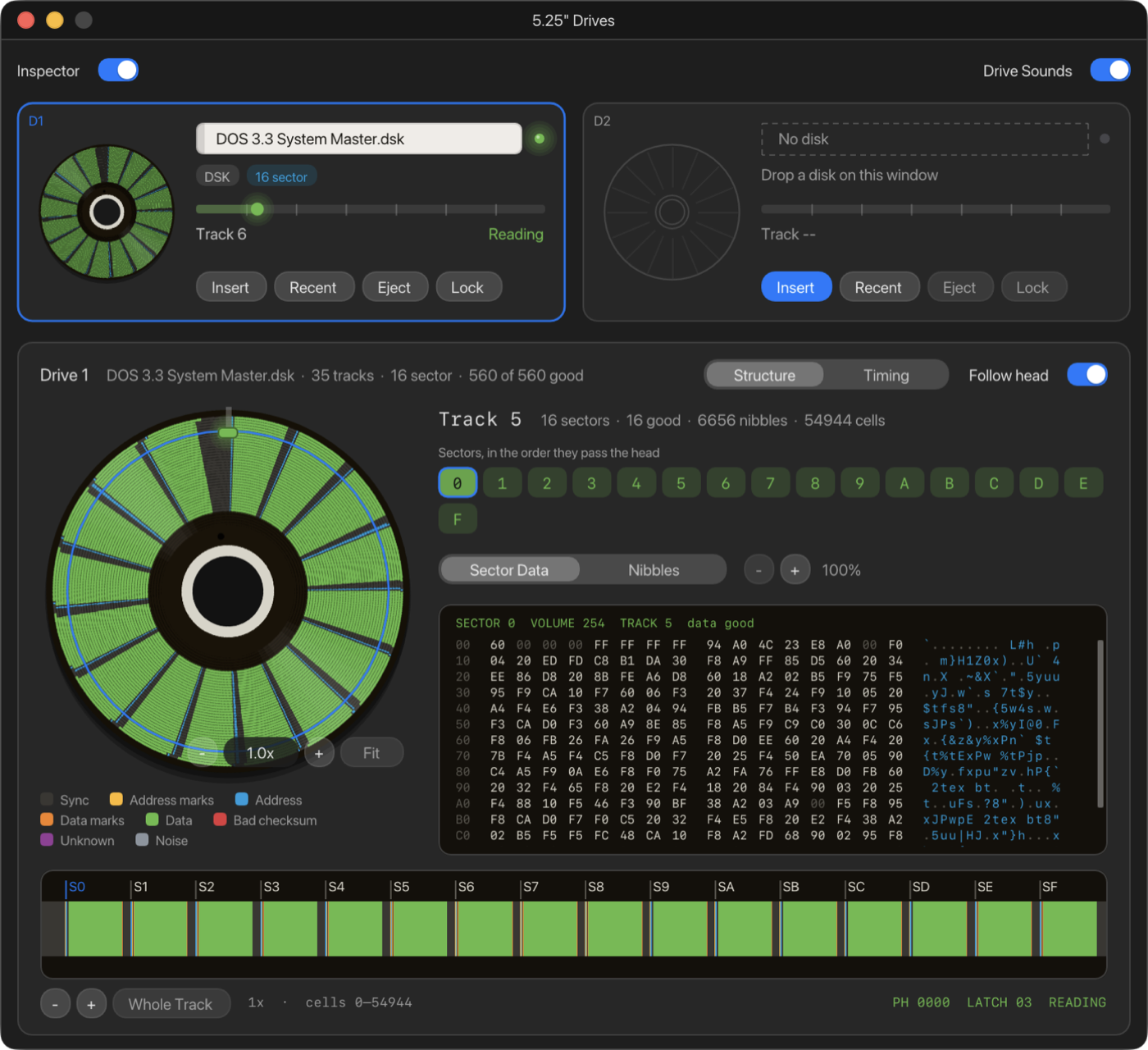1148x1050 pixels.
Task: Select sector 7 chip
Action: point(770,483)
